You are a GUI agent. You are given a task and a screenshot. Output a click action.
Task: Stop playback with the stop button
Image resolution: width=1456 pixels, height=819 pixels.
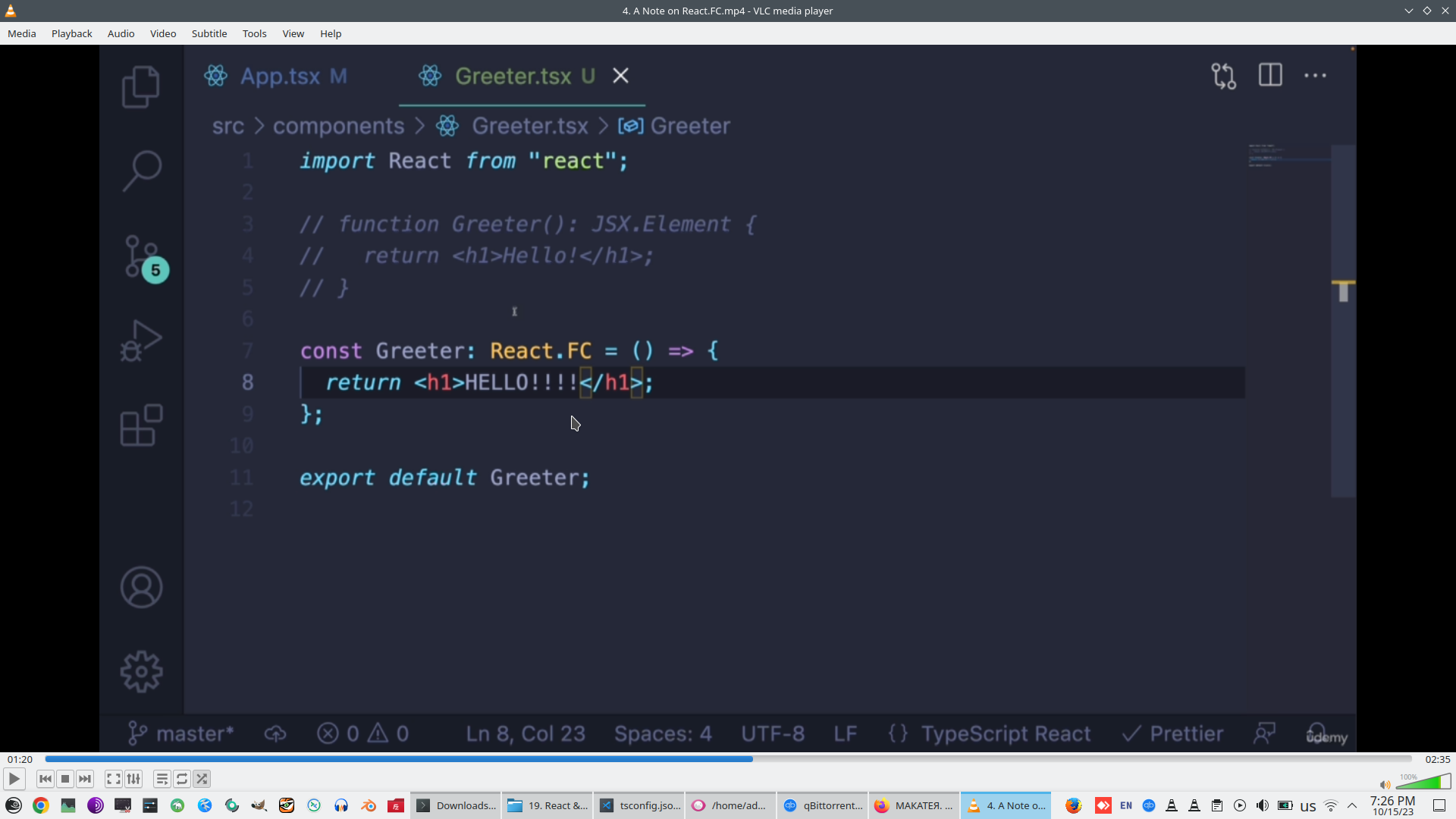point(65,779)
